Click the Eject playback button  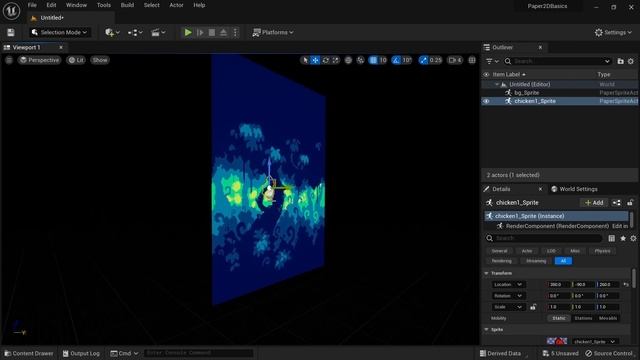point(223,32)
